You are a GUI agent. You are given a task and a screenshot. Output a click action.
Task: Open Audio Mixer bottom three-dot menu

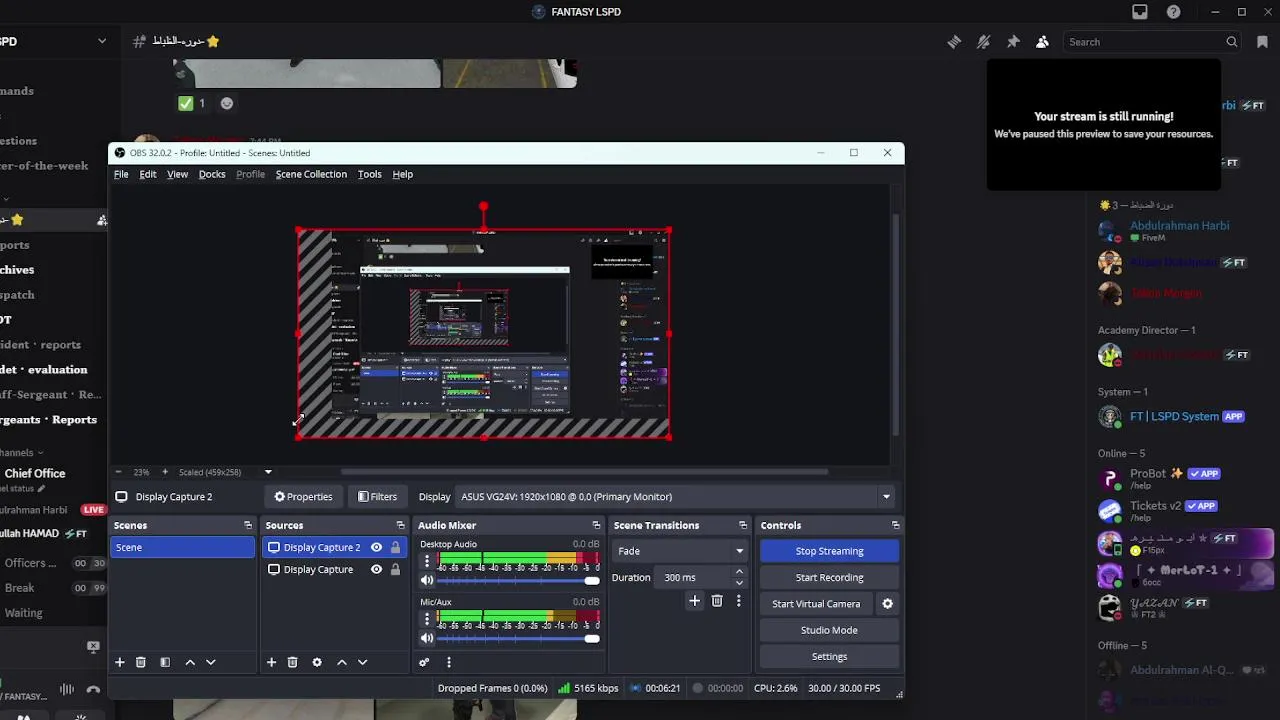(x=449, y=662)
